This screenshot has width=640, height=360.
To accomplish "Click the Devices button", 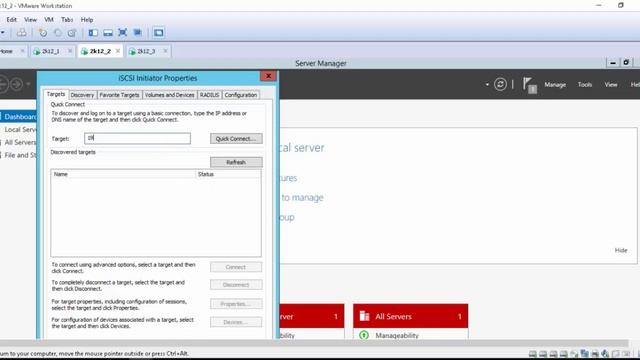I will pos(236,322).
